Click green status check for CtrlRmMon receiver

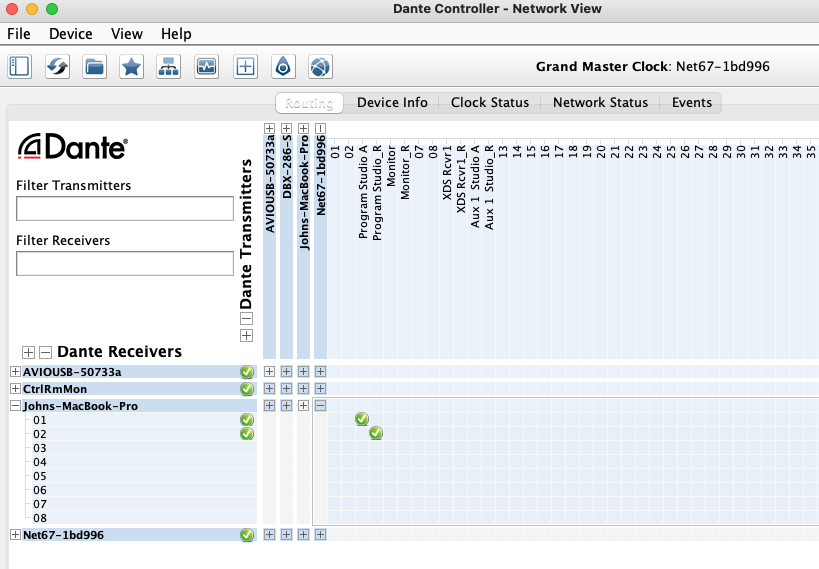(x=247, y=389)
